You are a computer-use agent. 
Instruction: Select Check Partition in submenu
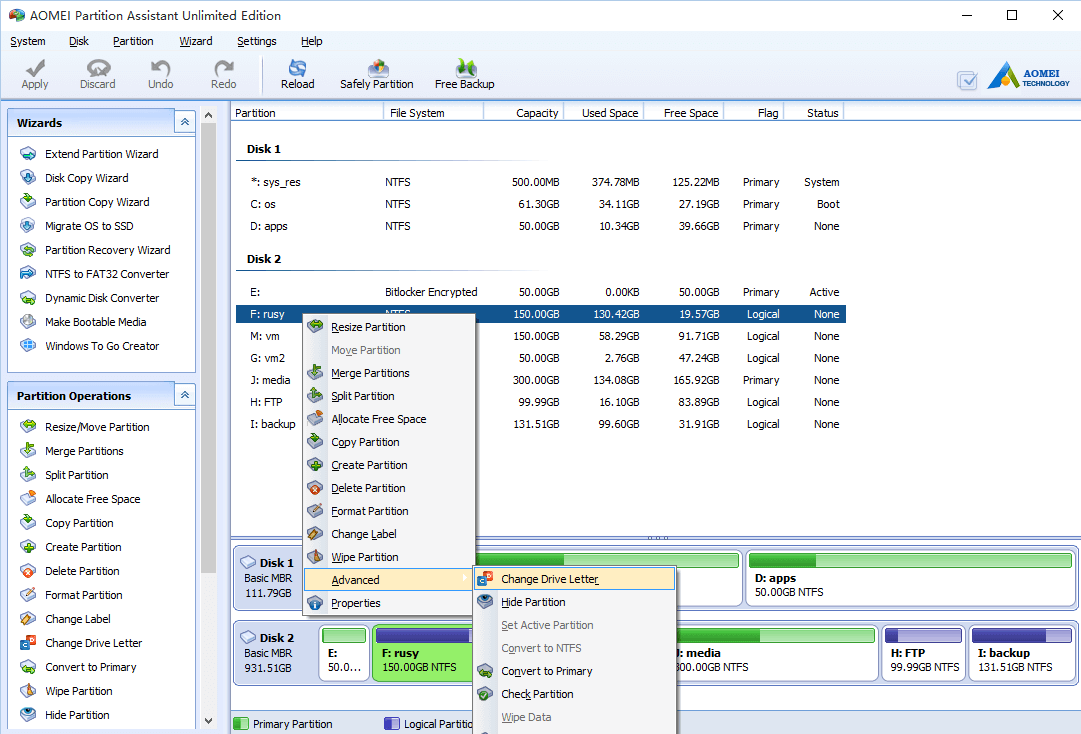[574, 694]
